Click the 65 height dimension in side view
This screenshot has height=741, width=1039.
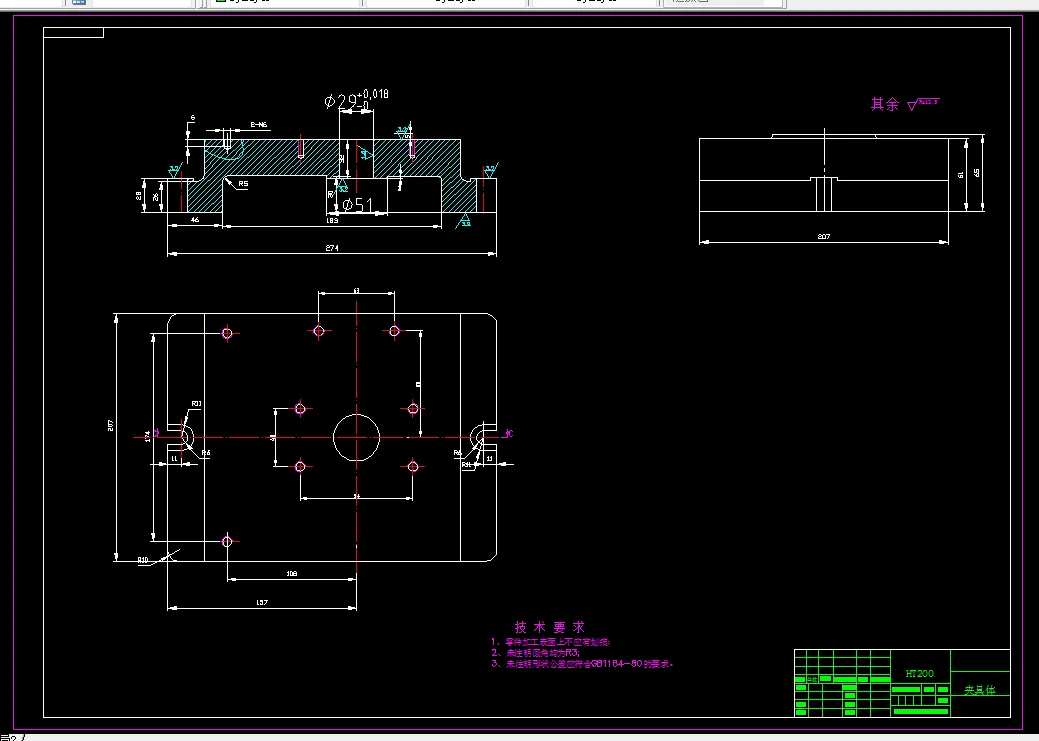coord(976,172)
